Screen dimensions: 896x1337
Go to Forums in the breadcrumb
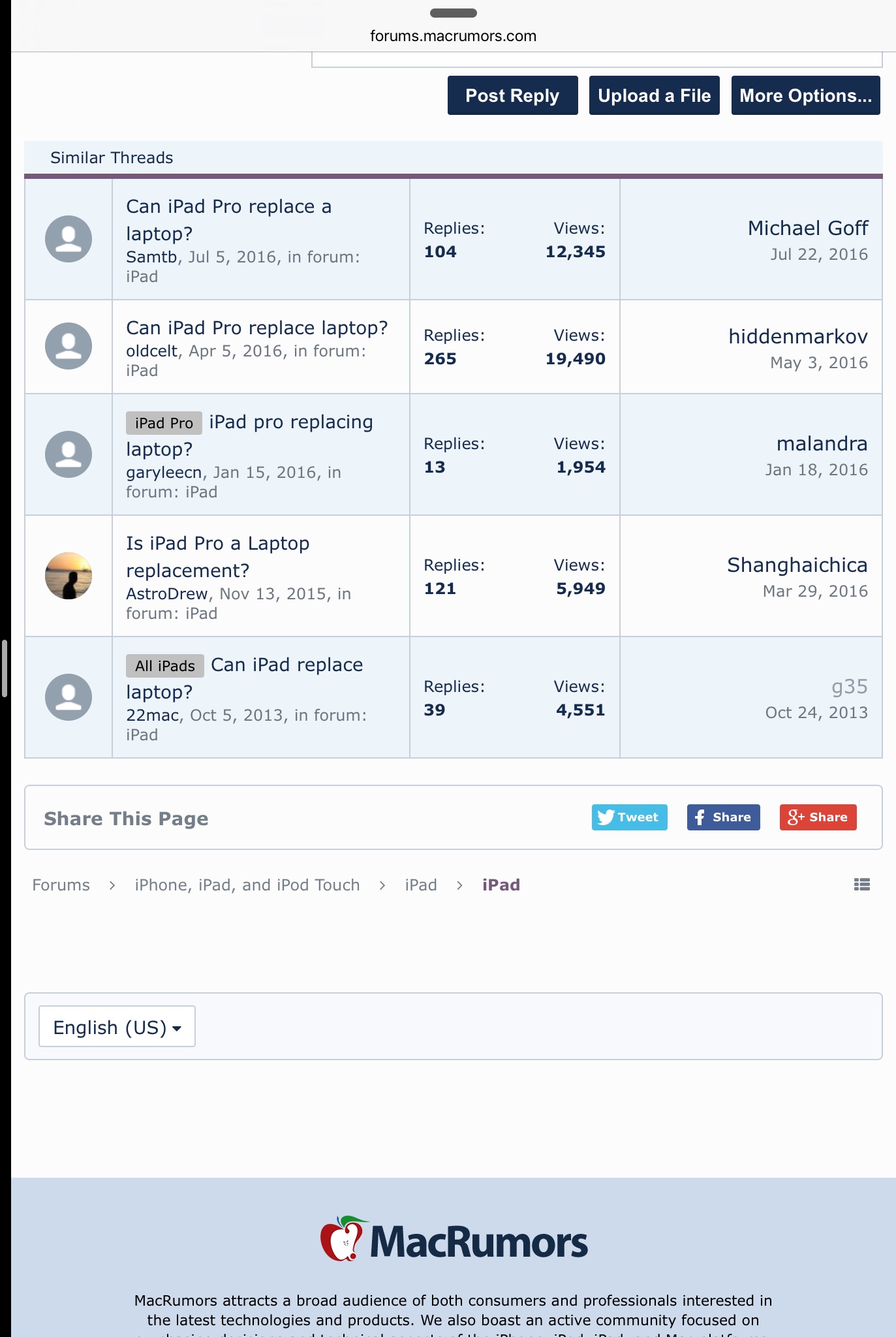[61, 885]
